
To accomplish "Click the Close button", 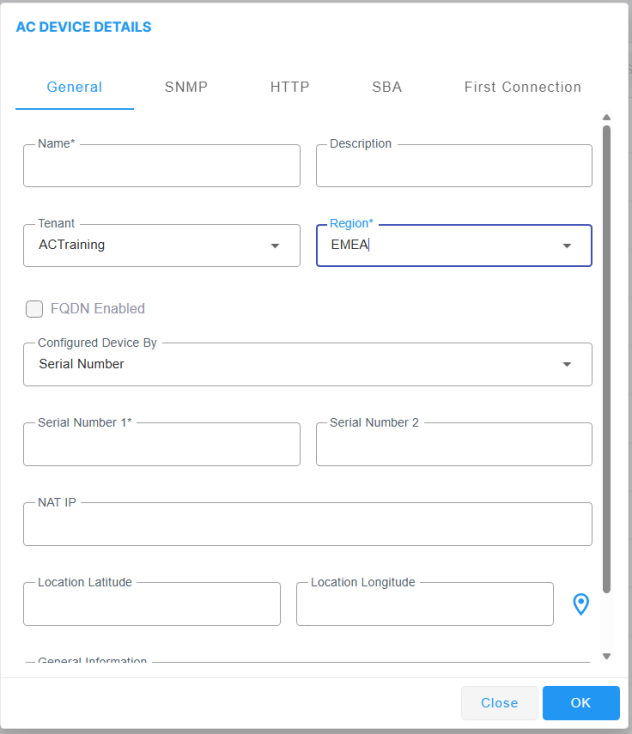I will [499, 703].
